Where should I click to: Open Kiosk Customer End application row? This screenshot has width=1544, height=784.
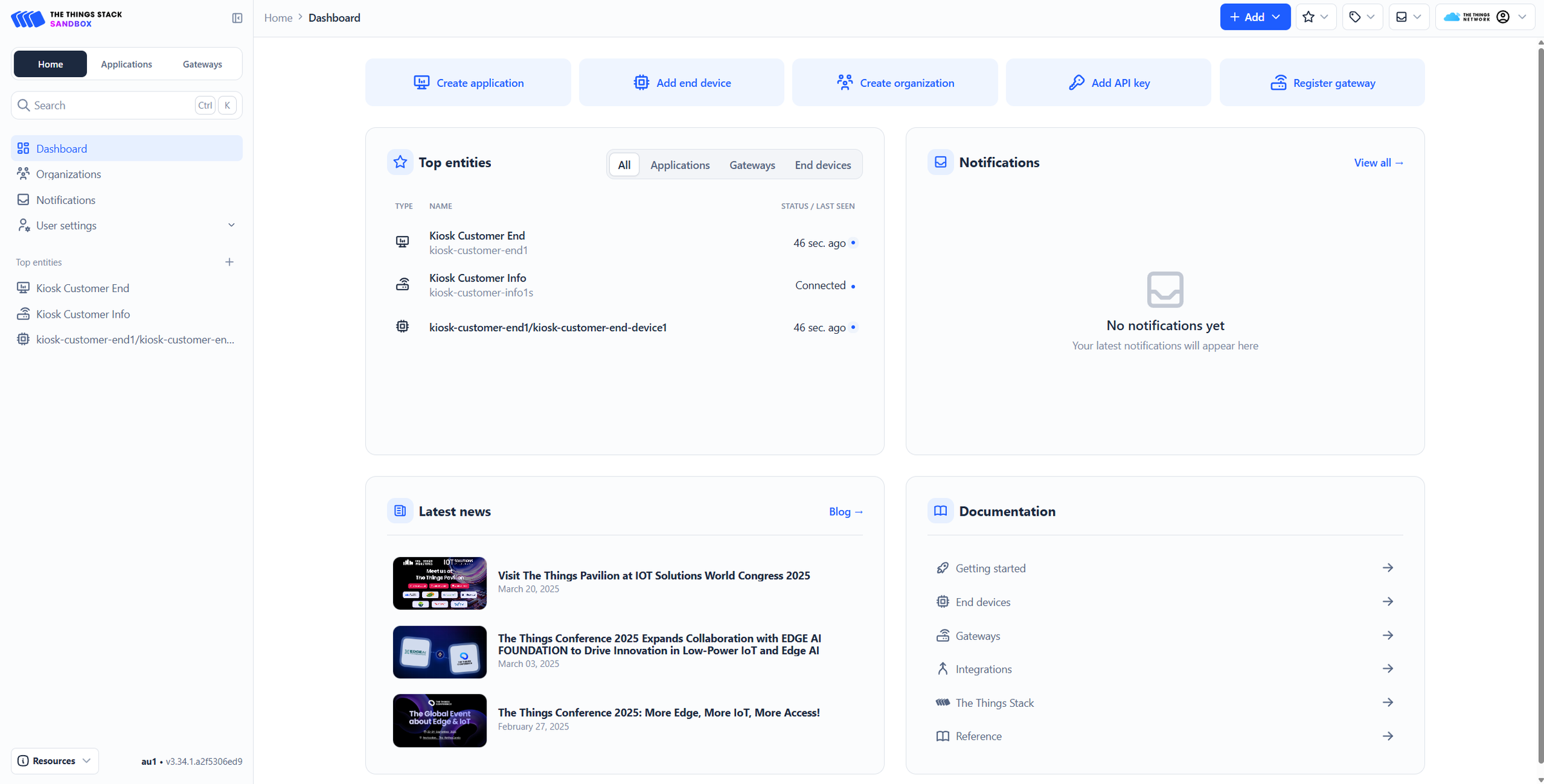[625, 242]
